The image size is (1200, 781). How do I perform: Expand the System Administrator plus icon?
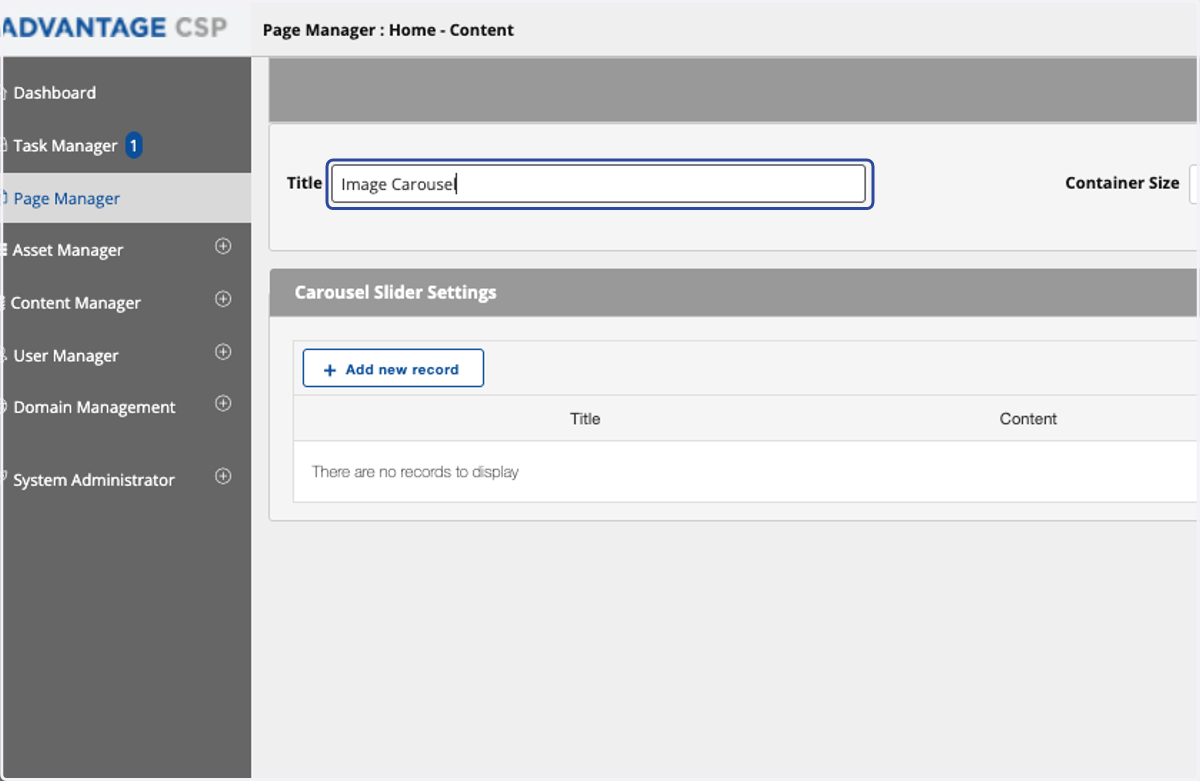pos(223,476)
